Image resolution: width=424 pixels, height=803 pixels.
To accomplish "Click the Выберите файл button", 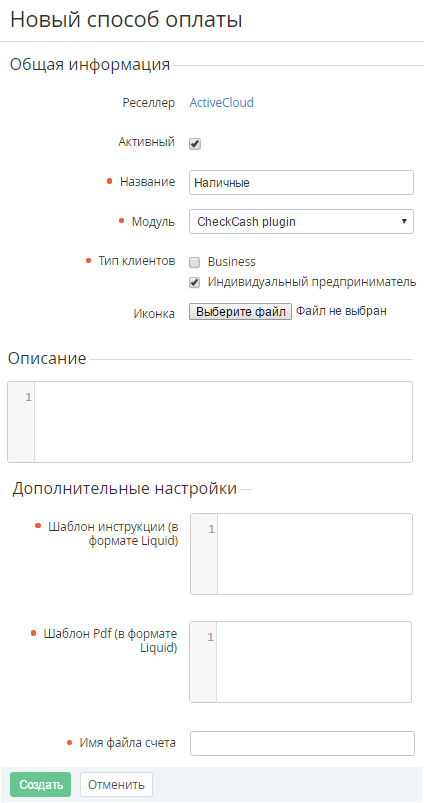I will 241,312.
